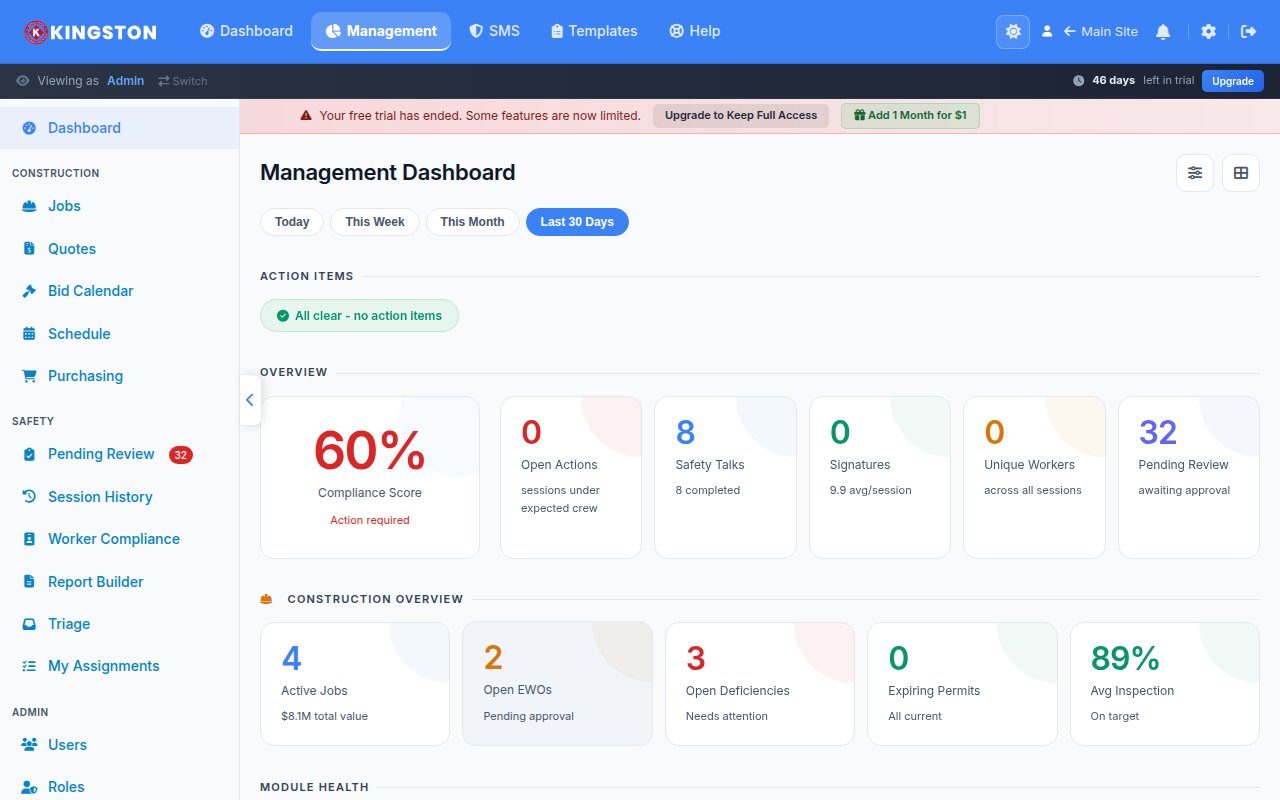Screen dimensions: 1280x800
Task: Open the Open Actions card
Action: click(571, 477)
